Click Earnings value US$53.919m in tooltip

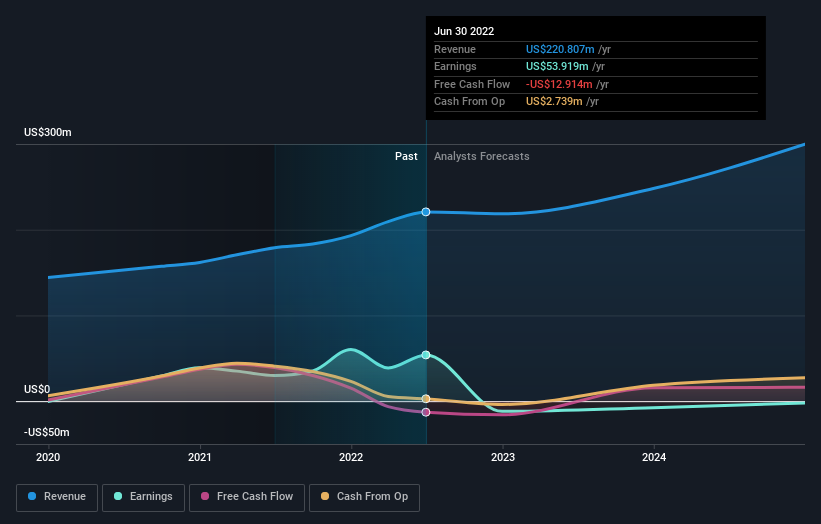click(x=557, y=66)
